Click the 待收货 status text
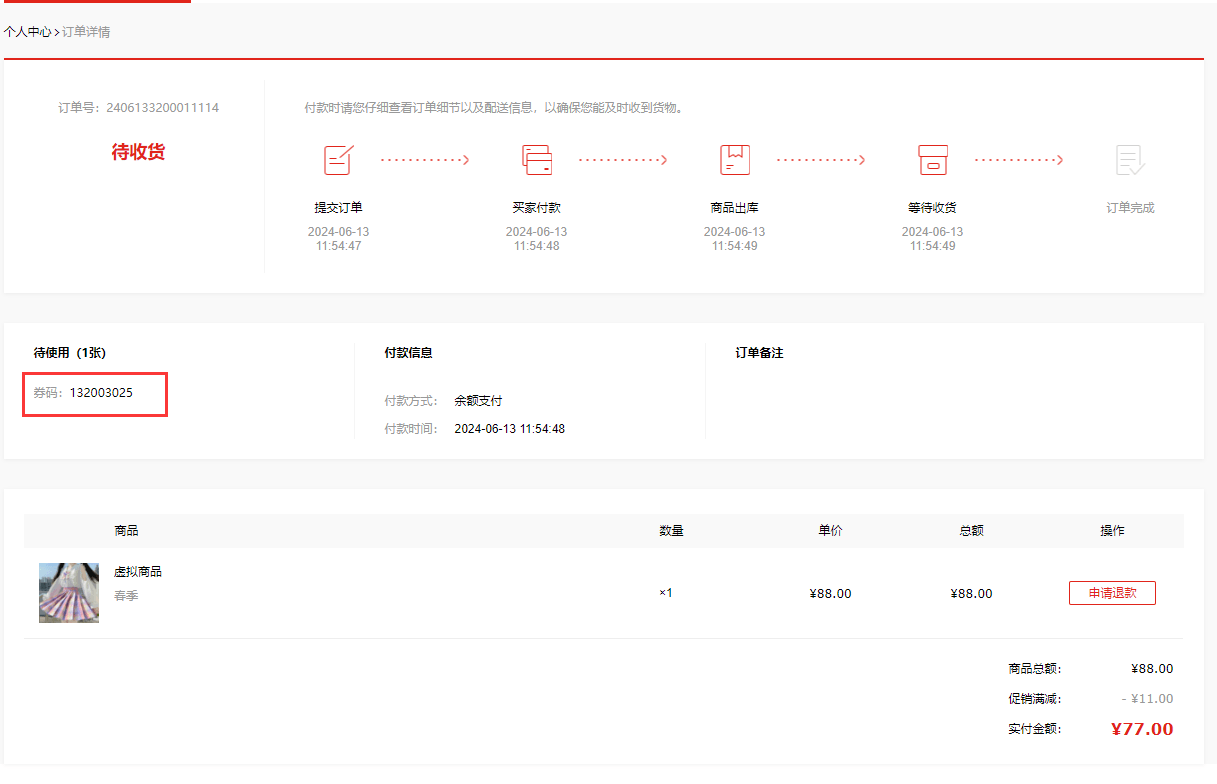Screen dimensions: 1217x784 coord(138,152)
